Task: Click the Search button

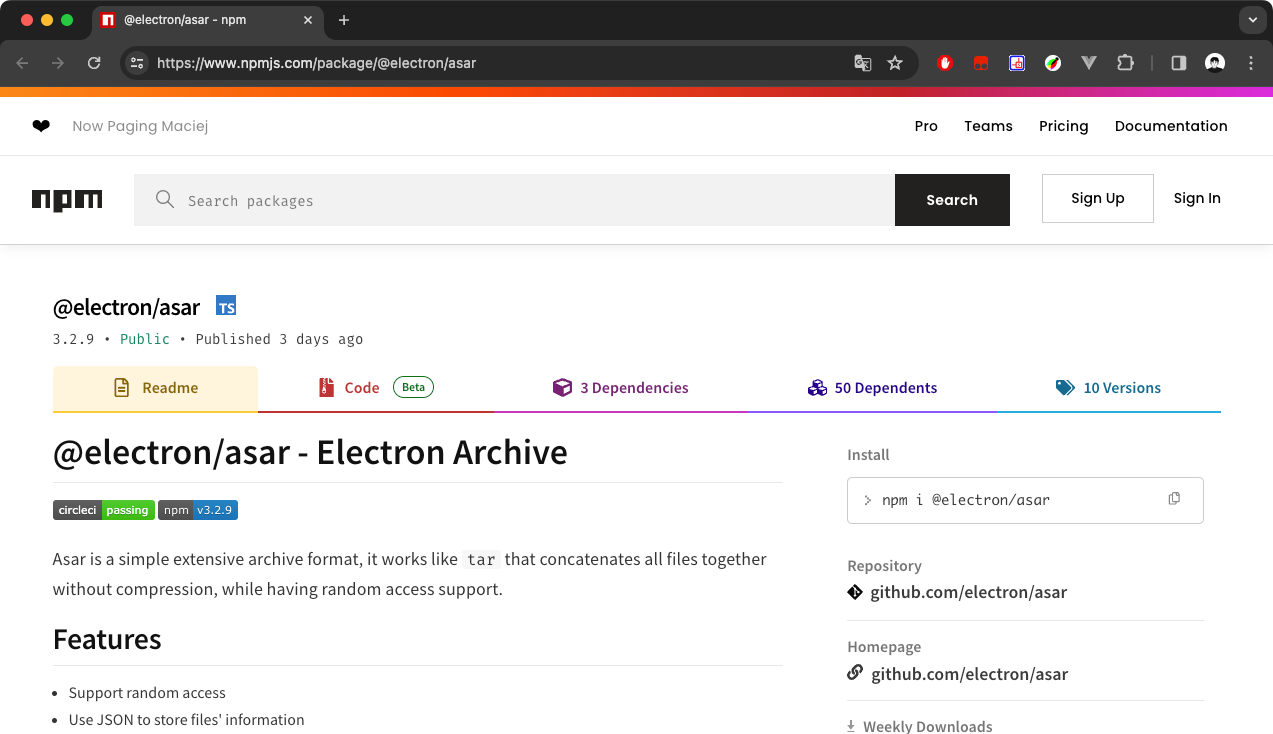Action: click(952, 200)
